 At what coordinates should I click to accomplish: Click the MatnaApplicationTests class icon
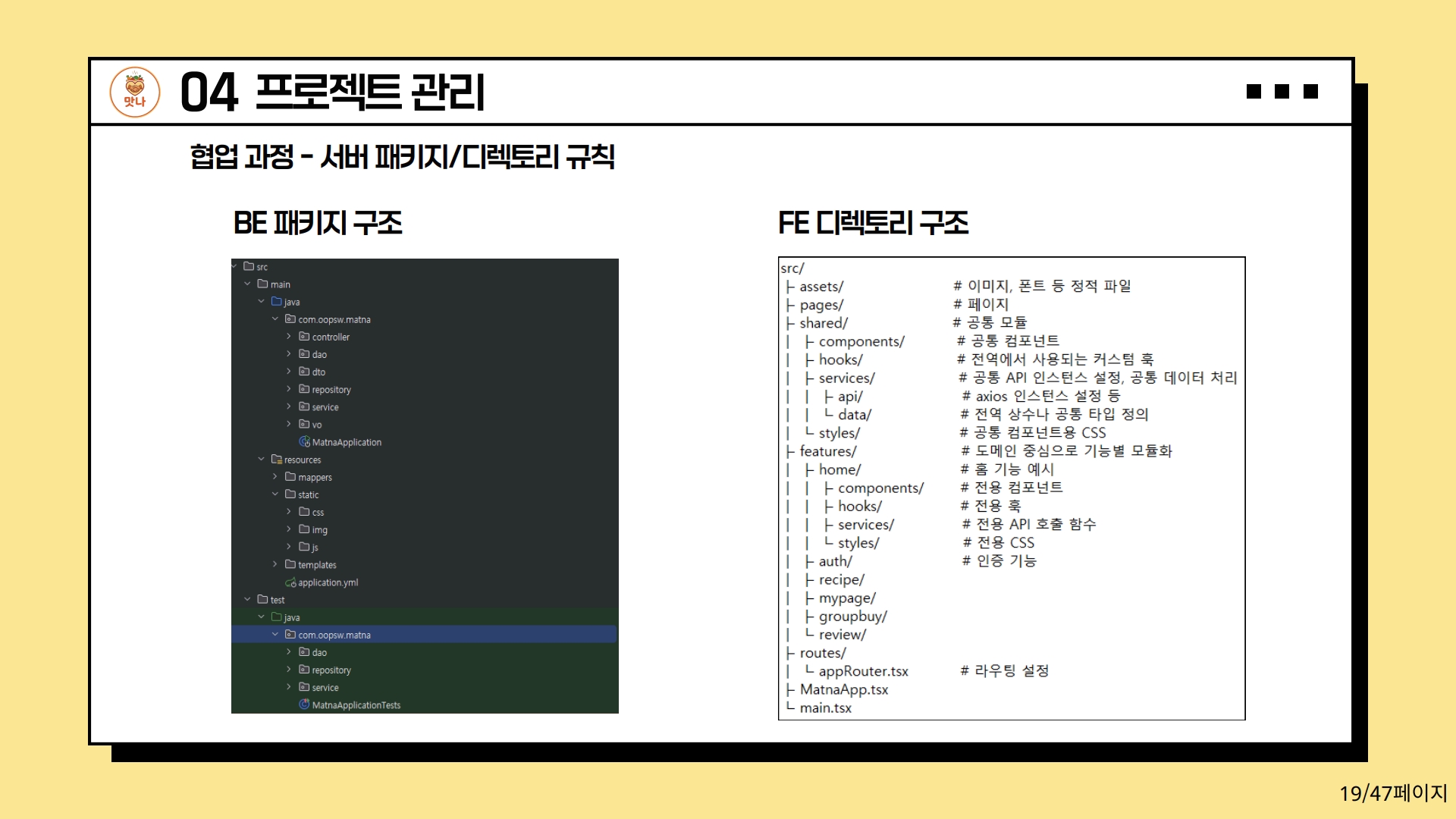tap(304, 704)
